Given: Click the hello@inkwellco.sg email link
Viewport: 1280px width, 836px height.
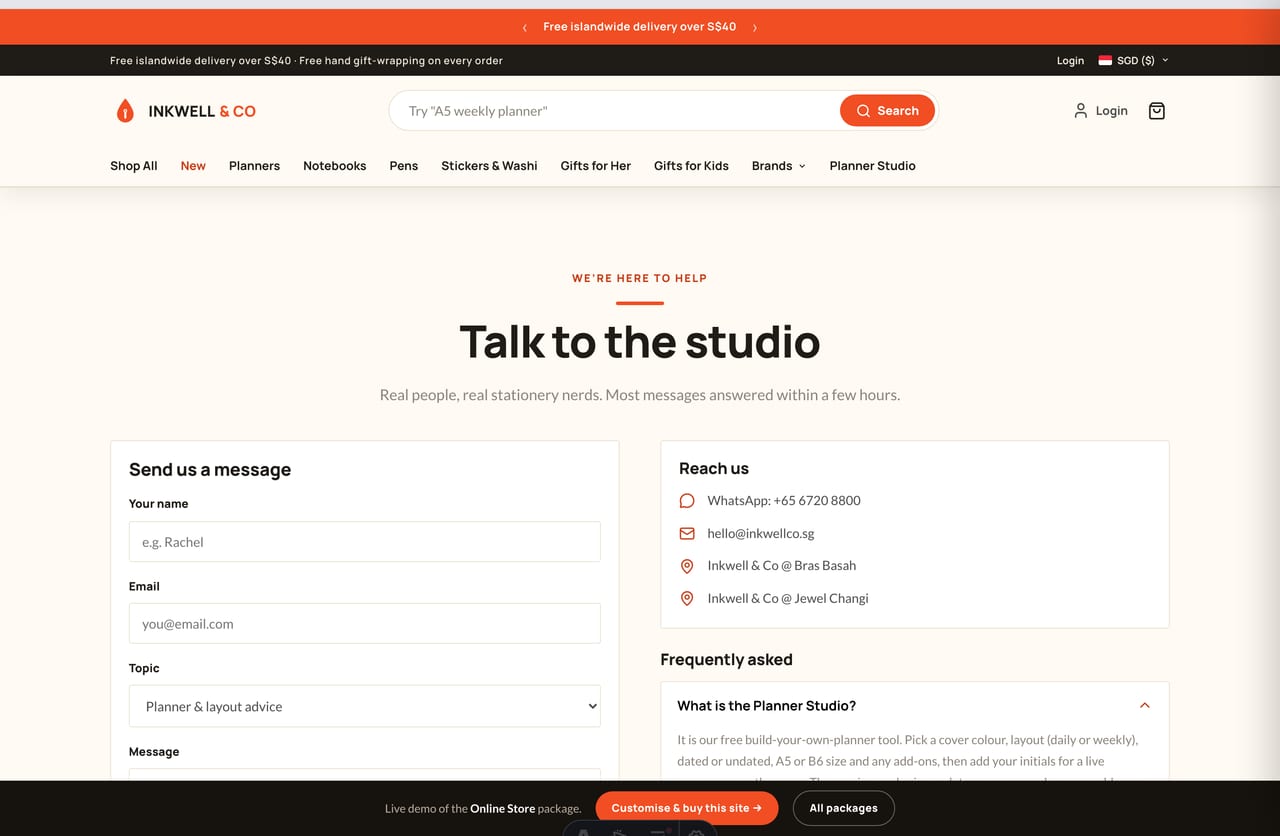Looking at the screenshot, I should pos(761,533).
